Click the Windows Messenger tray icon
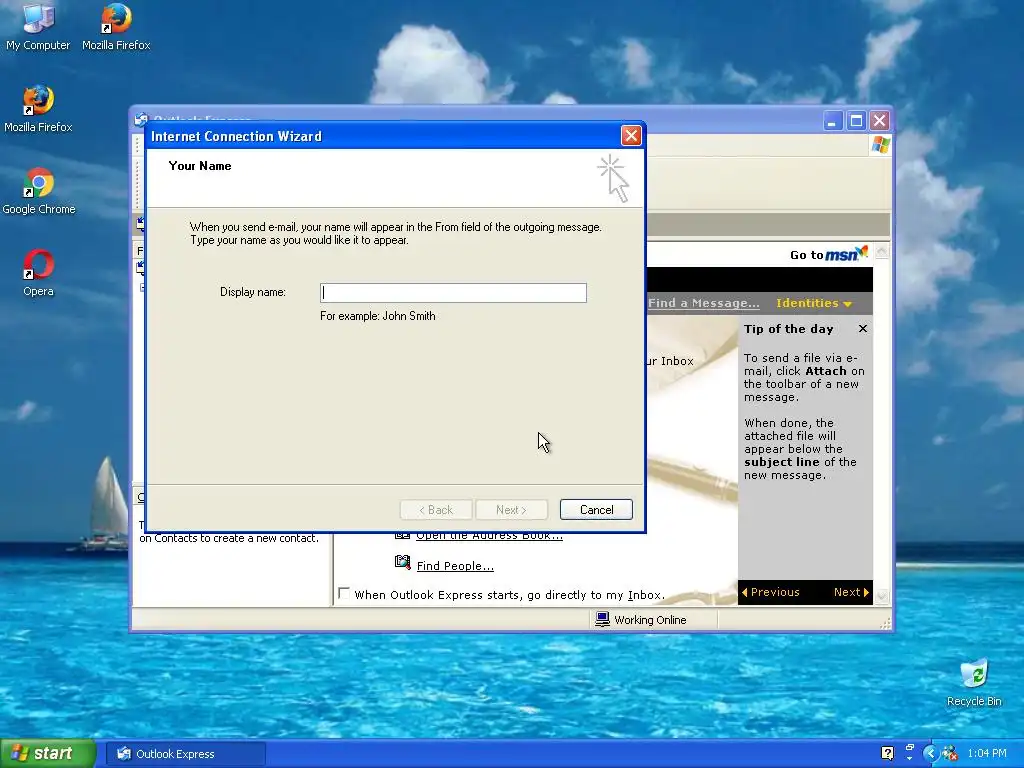The image size is (1024, 768). [950, 754]
